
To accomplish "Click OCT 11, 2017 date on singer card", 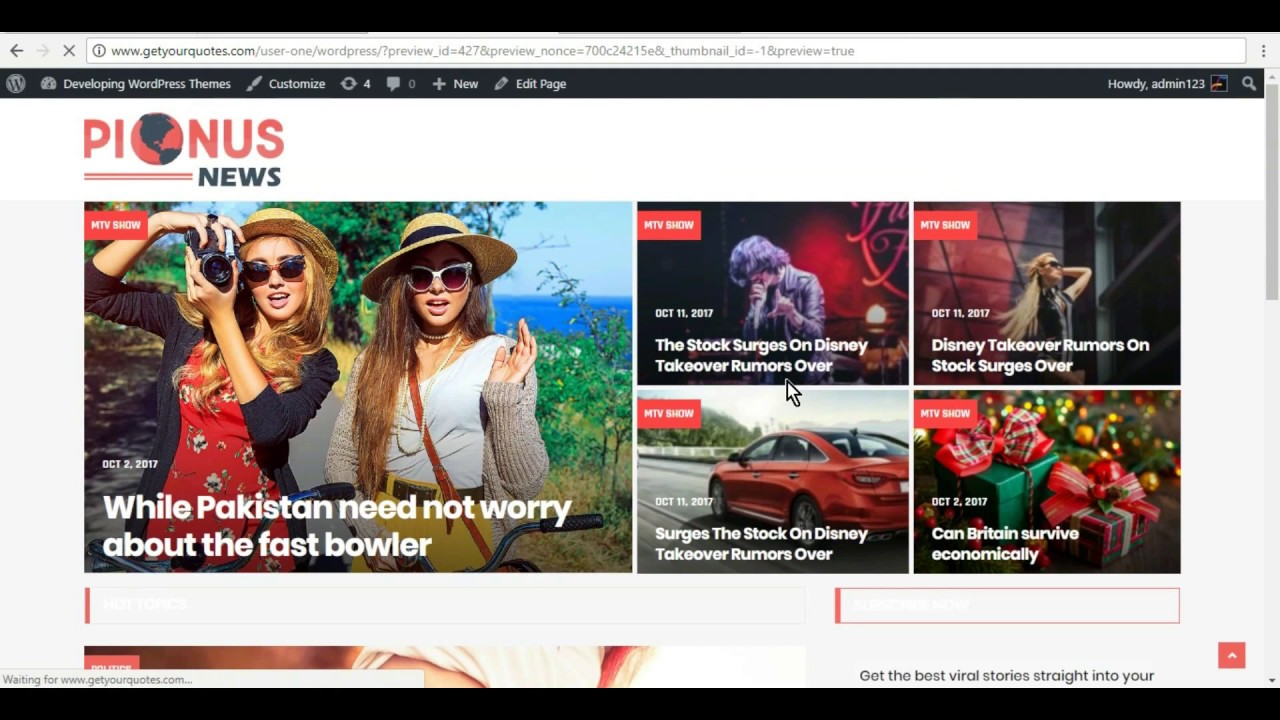I will 684,313.
